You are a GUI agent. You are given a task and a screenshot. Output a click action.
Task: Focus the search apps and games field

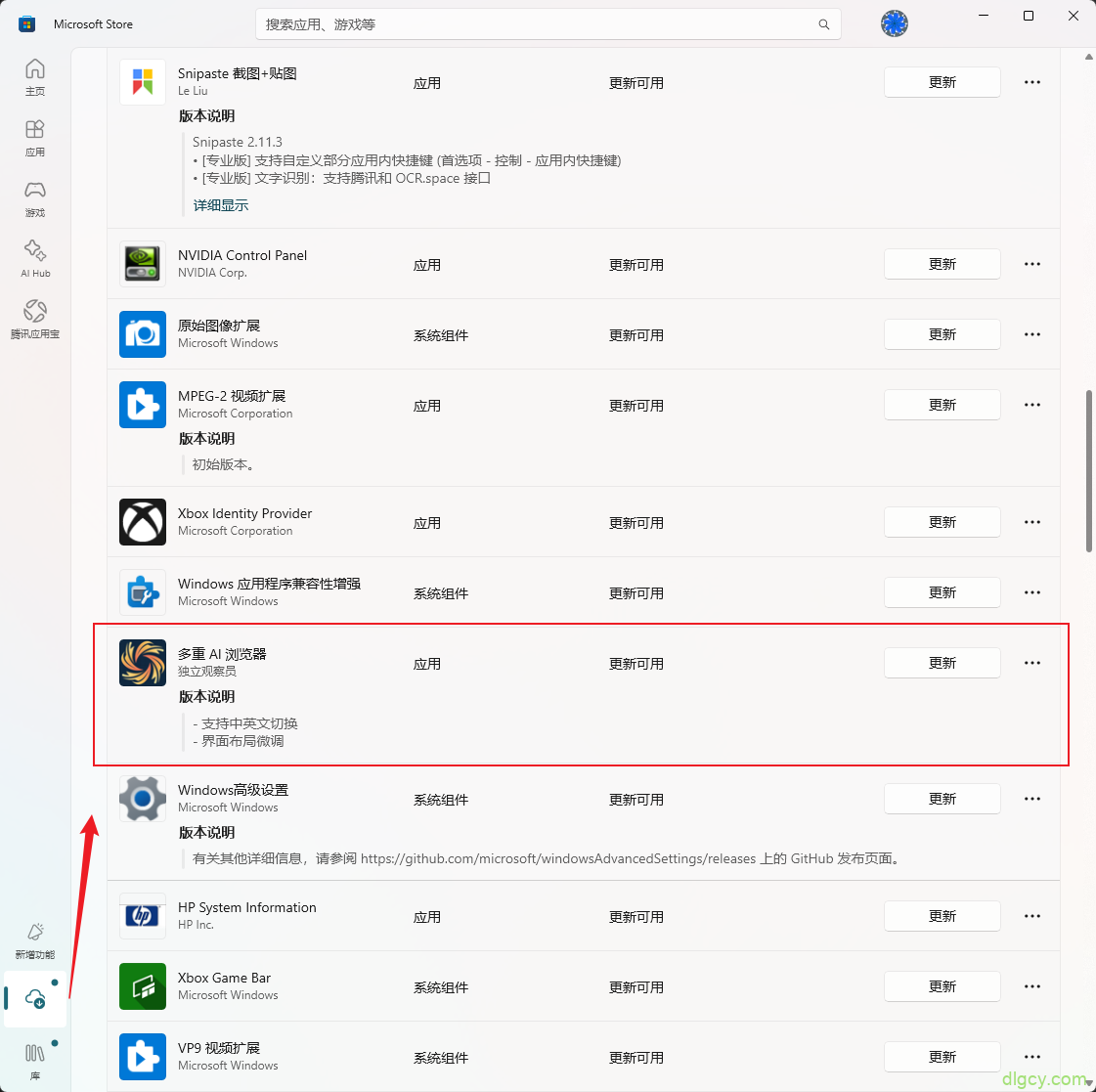pos(538,24)
